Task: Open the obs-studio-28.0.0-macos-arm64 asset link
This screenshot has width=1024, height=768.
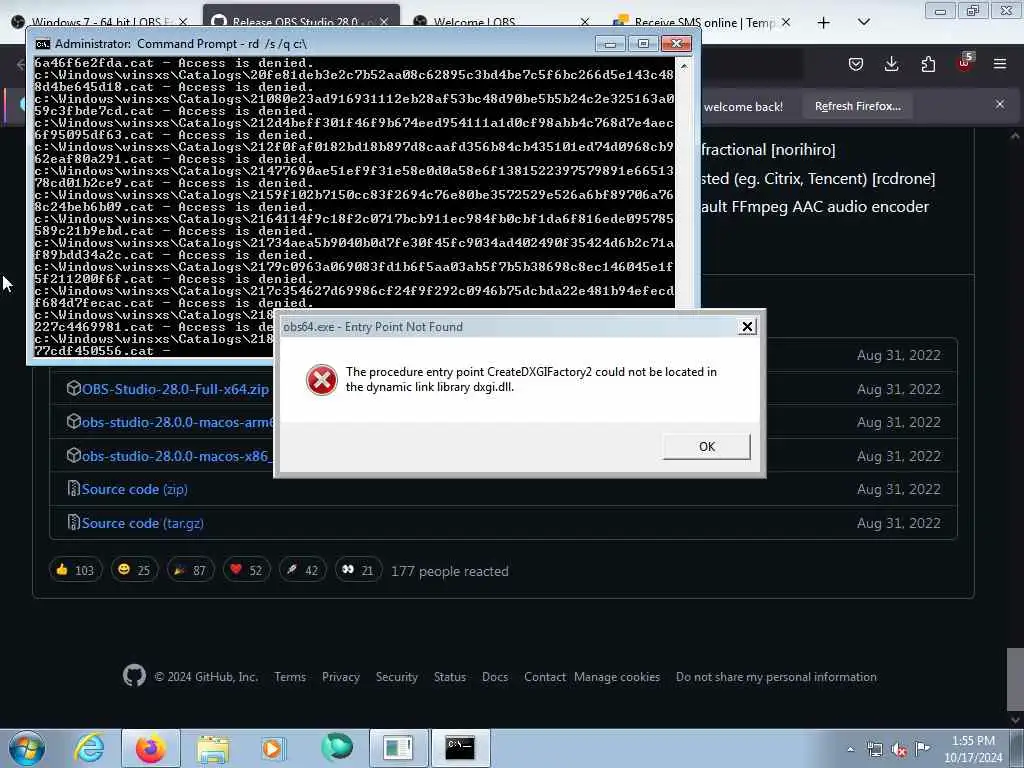Action: tap(178, 423)
